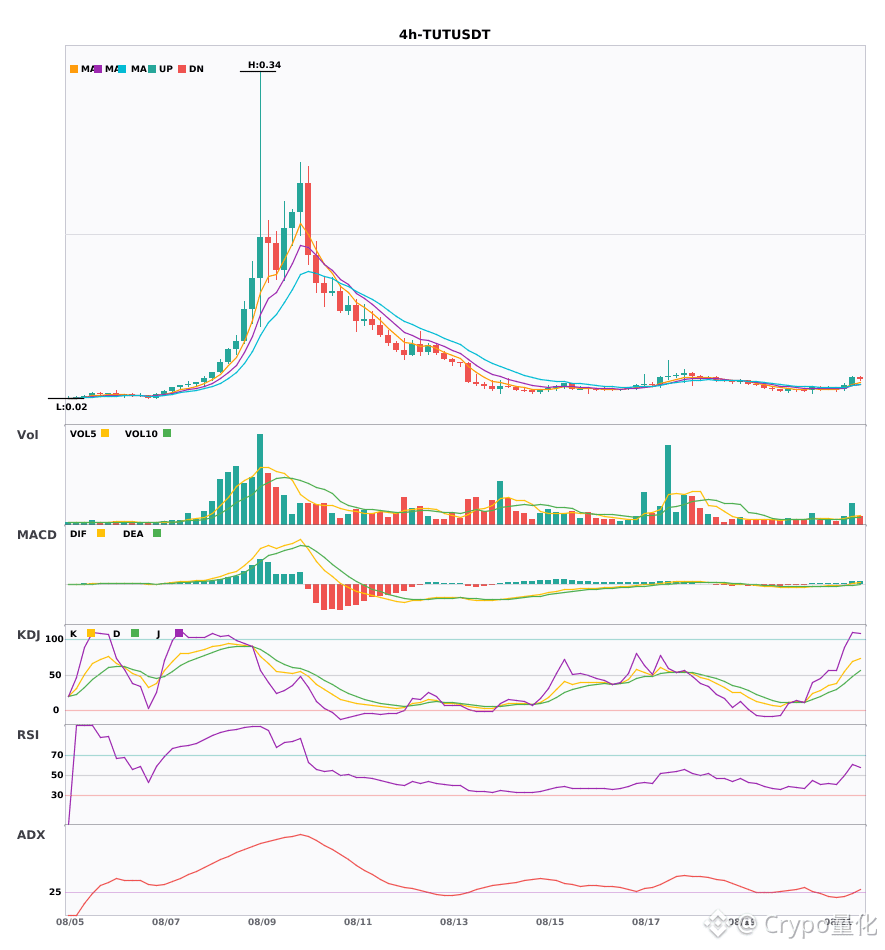Click the yellow K line swatch
The image size is (885, 950).
pyautogui.click(x=91, y=633)
